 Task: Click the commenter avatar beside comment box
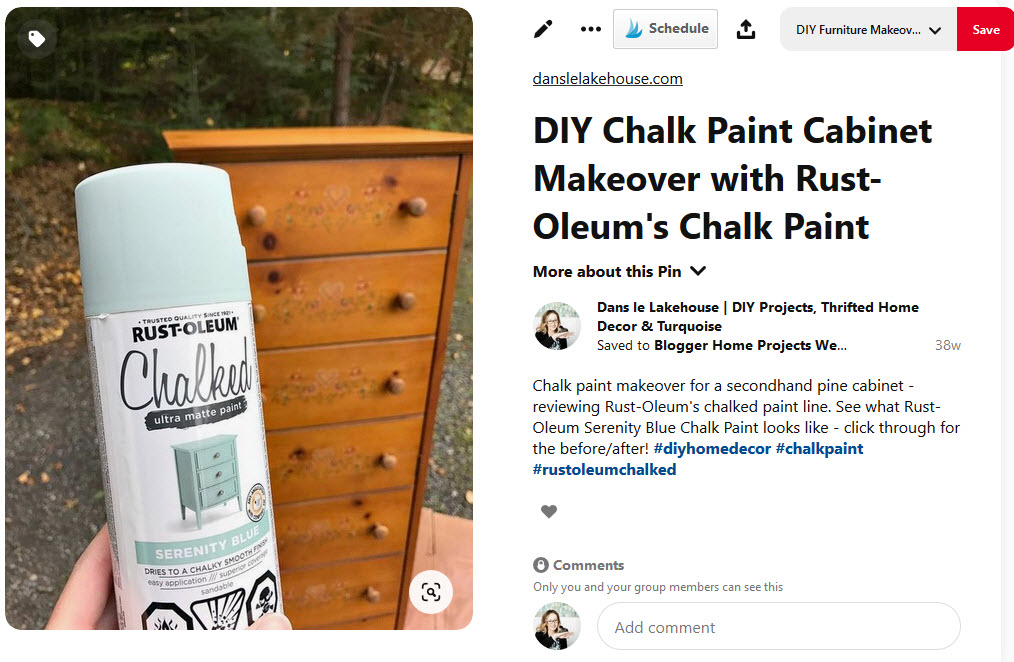tap(557, 626)
